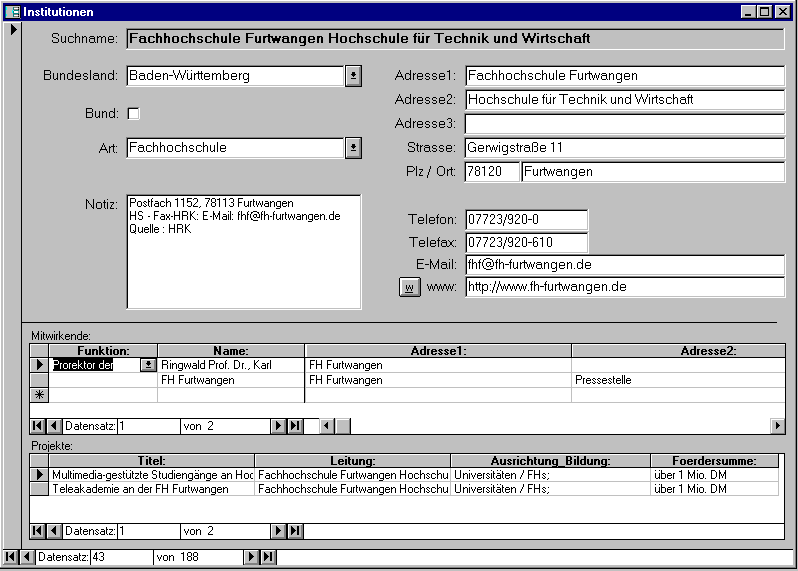Click the Adresse1 column header in Mitwirkende
This screenshot has height=571, width=798.
[x=438, y=351]
